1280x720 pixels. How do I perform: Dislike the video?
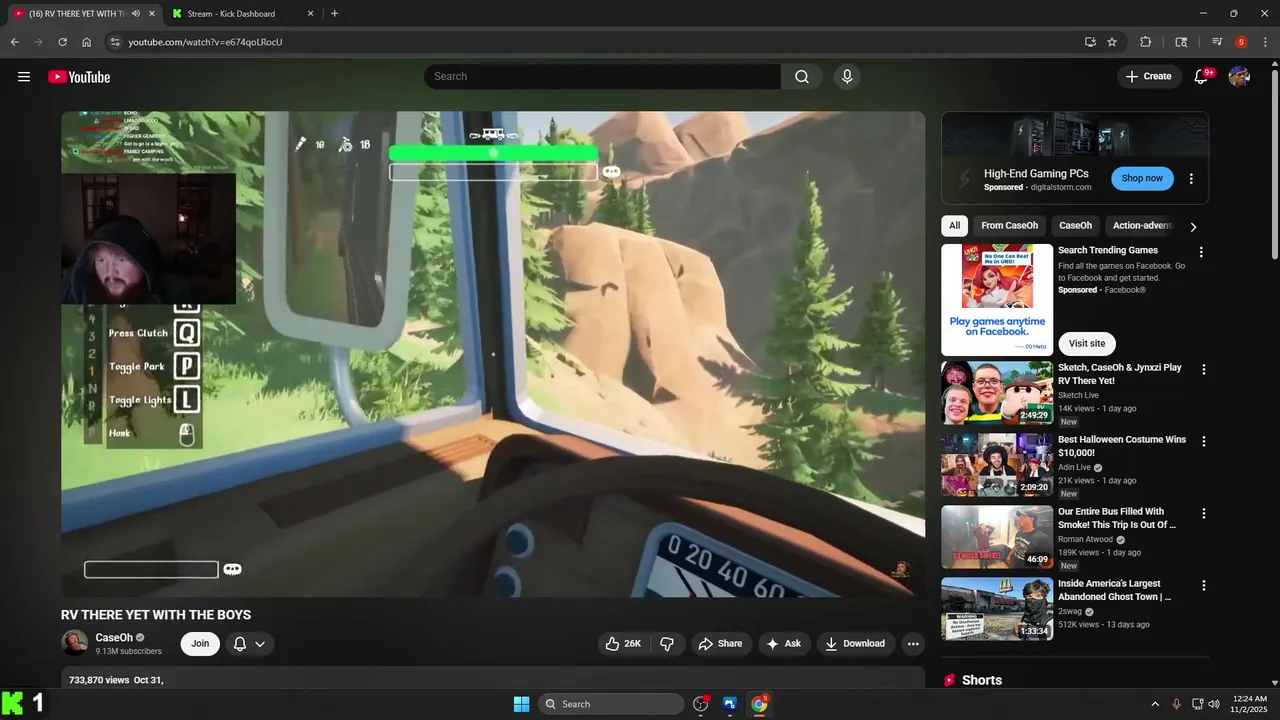point(667,644)
